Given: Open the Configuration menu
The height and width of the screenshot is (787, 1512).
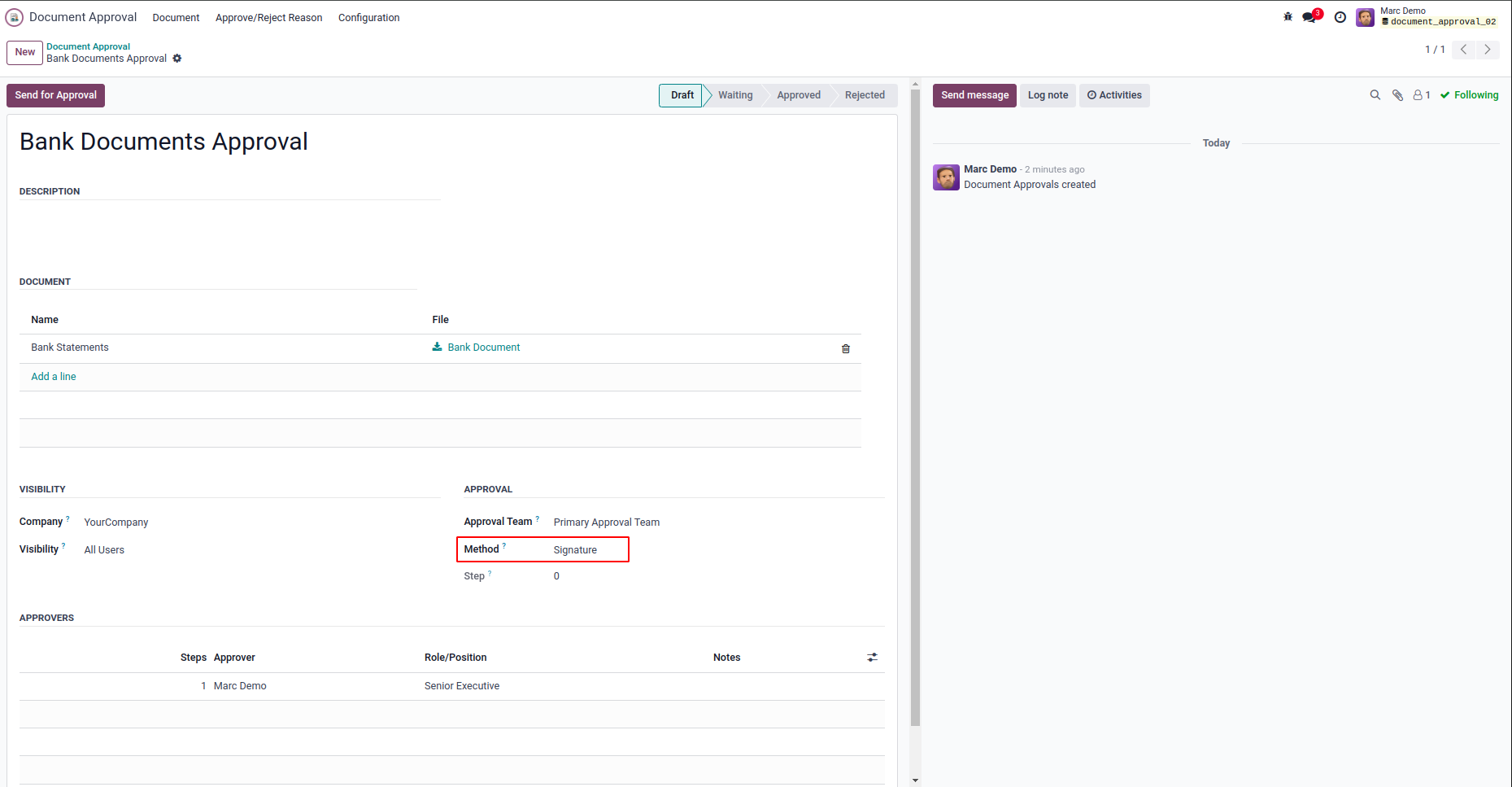Looking at the screenshot, I should click(x=368, y=18).
